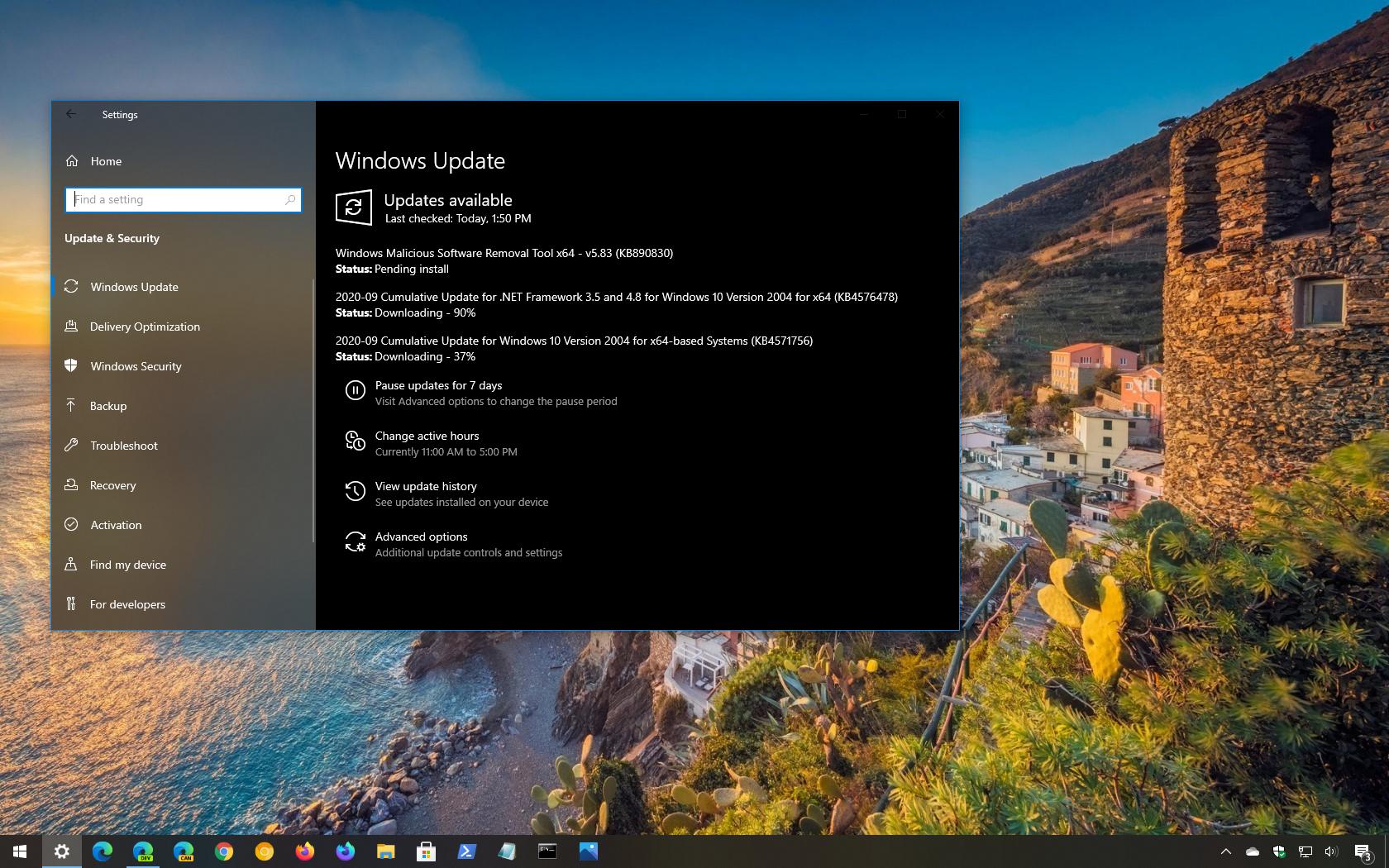Screen dimensions: 1389x868
Task: Select Troubleshoot in the sidebar
Action: [123, 446]
